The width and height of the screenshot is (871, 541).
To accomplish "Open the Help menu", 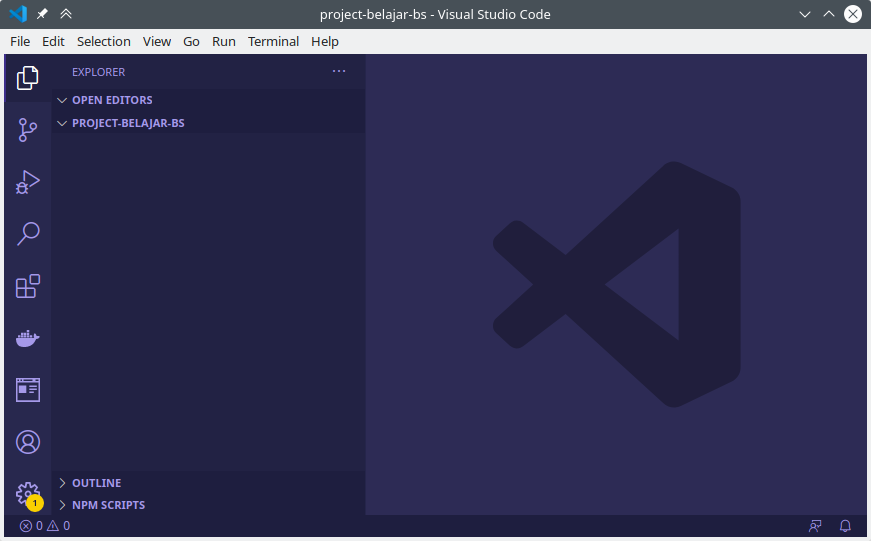I will [x=325, y=42].
